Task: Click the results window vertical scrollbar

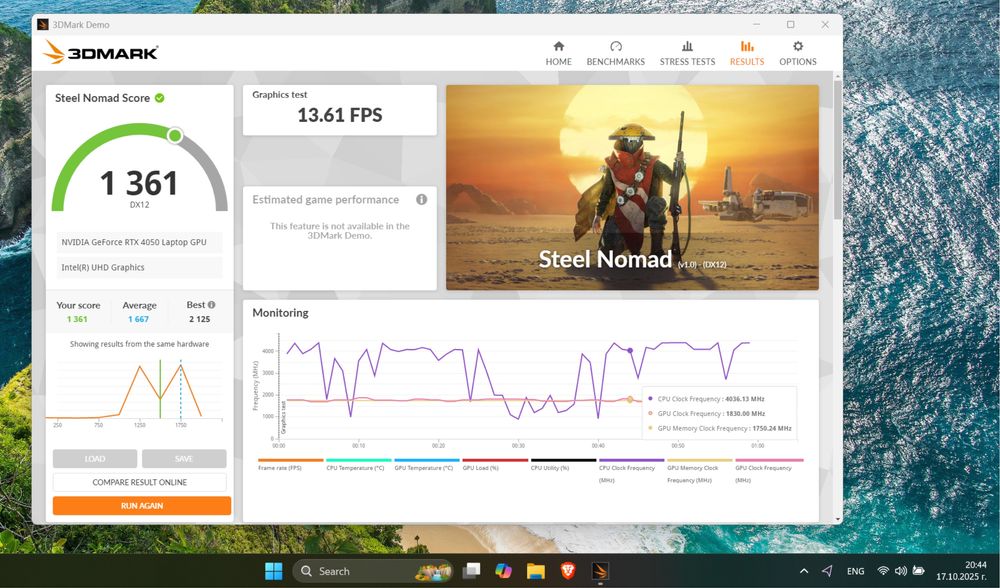Action: [x=837, y=148]
